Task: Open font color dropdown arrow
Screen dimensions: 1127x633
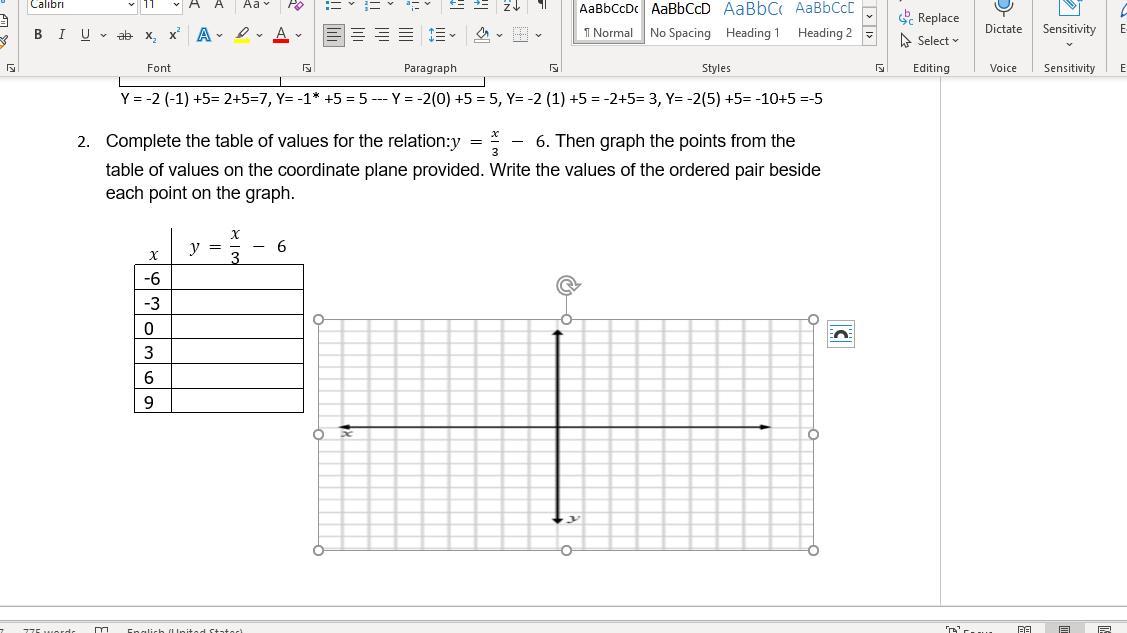Action: point(298,34)
